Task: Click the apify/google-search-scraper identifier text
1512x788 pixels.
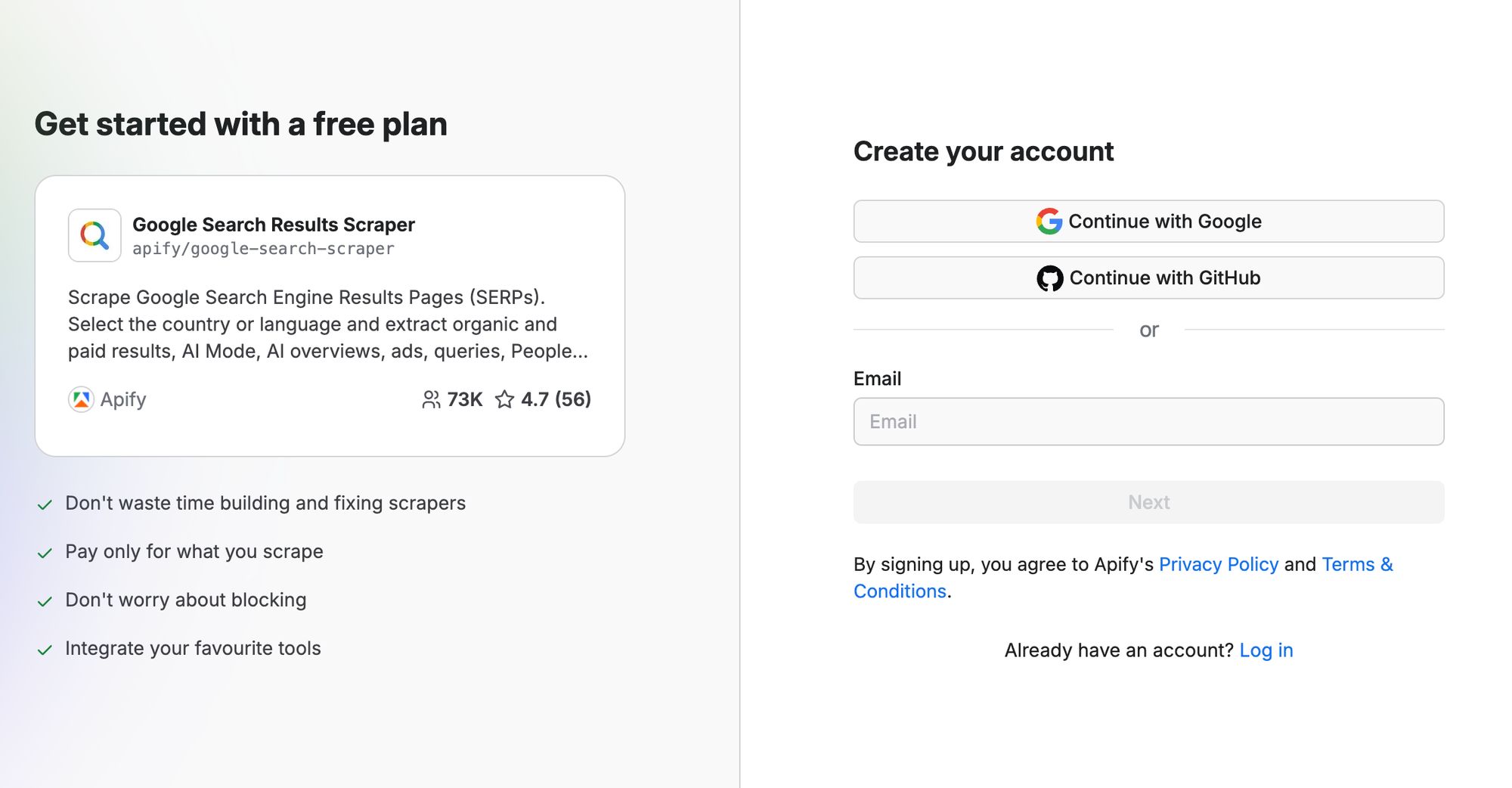Action: click(263, 248)
